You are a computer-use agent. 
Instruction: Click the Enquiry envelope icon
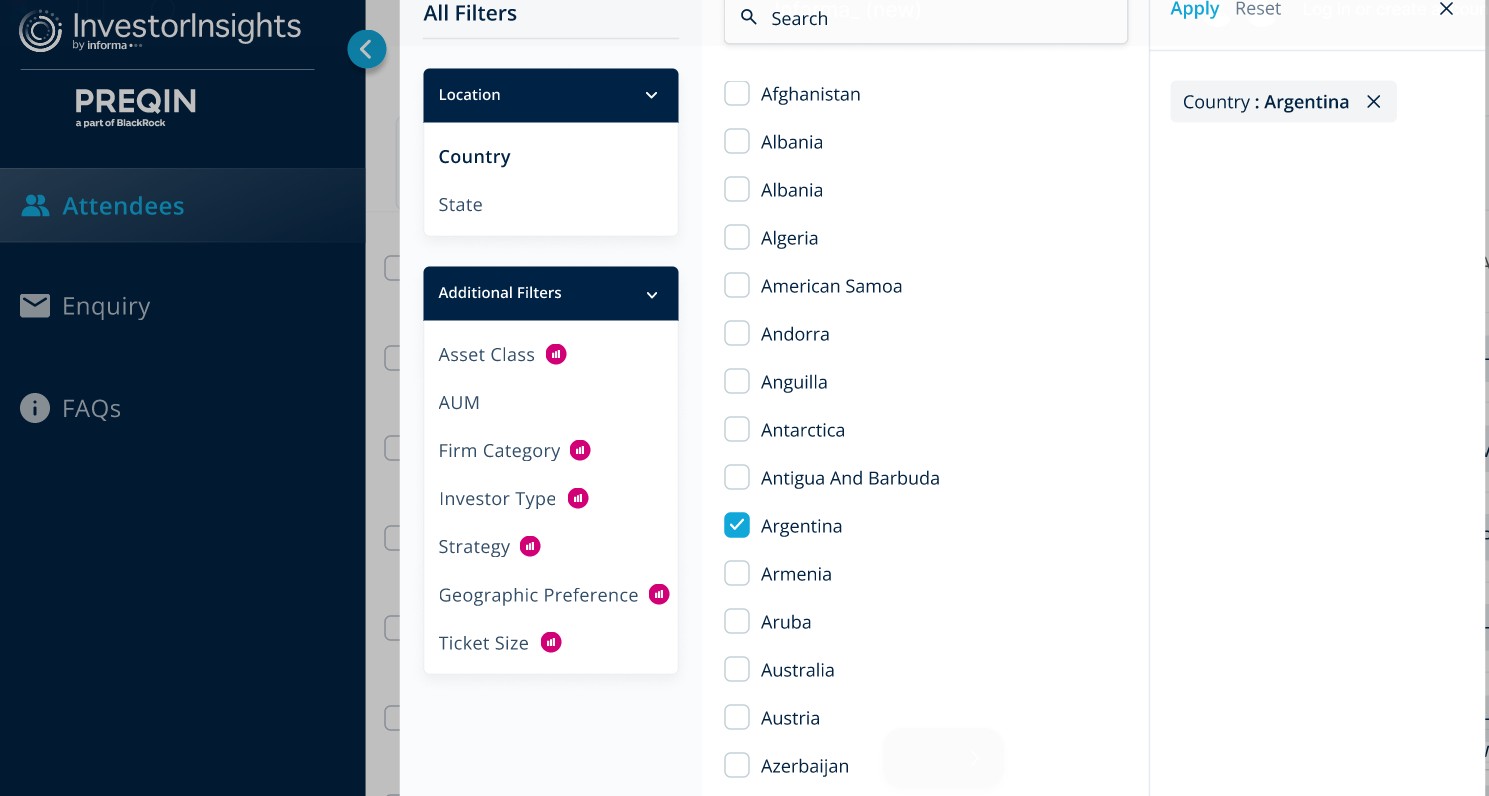35,306
